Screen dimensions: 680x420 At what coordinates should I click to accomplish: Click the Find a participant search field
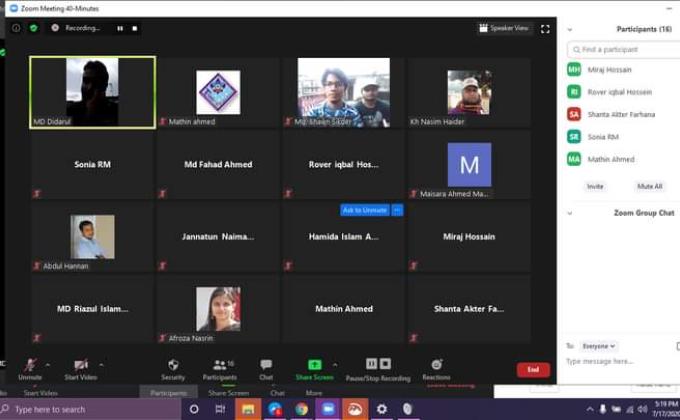(620, 49)
